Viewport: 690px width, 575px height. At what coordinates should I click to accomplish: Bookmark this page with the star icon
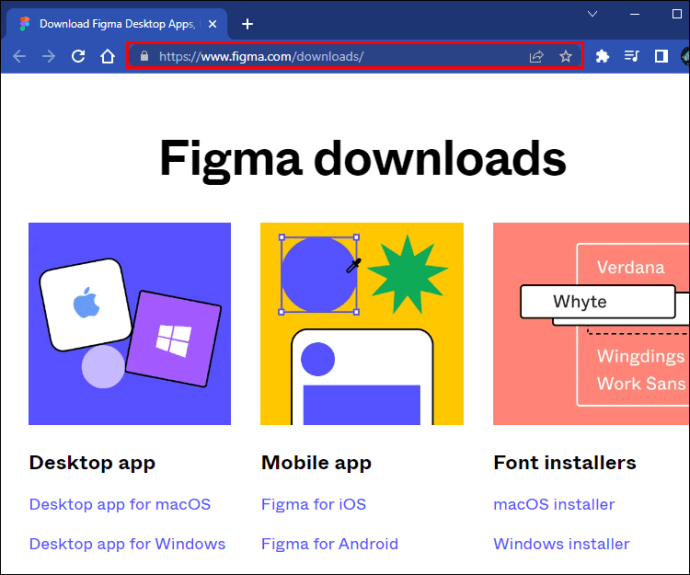point(566,57)
